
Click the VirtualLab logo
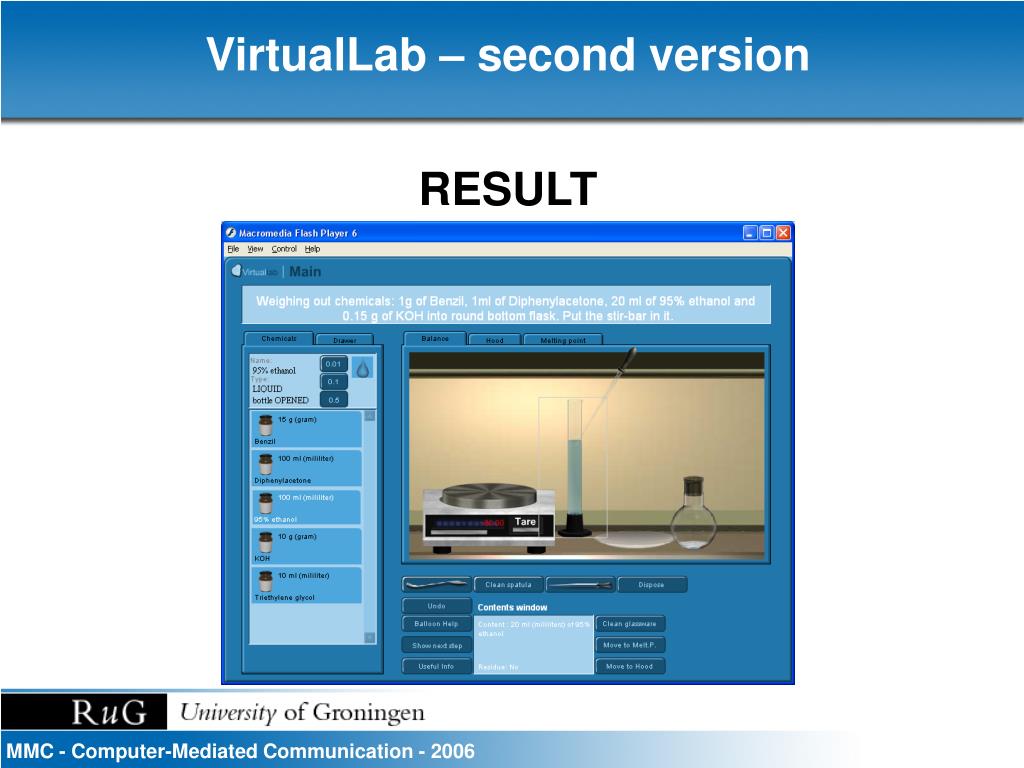coord(255,272)
